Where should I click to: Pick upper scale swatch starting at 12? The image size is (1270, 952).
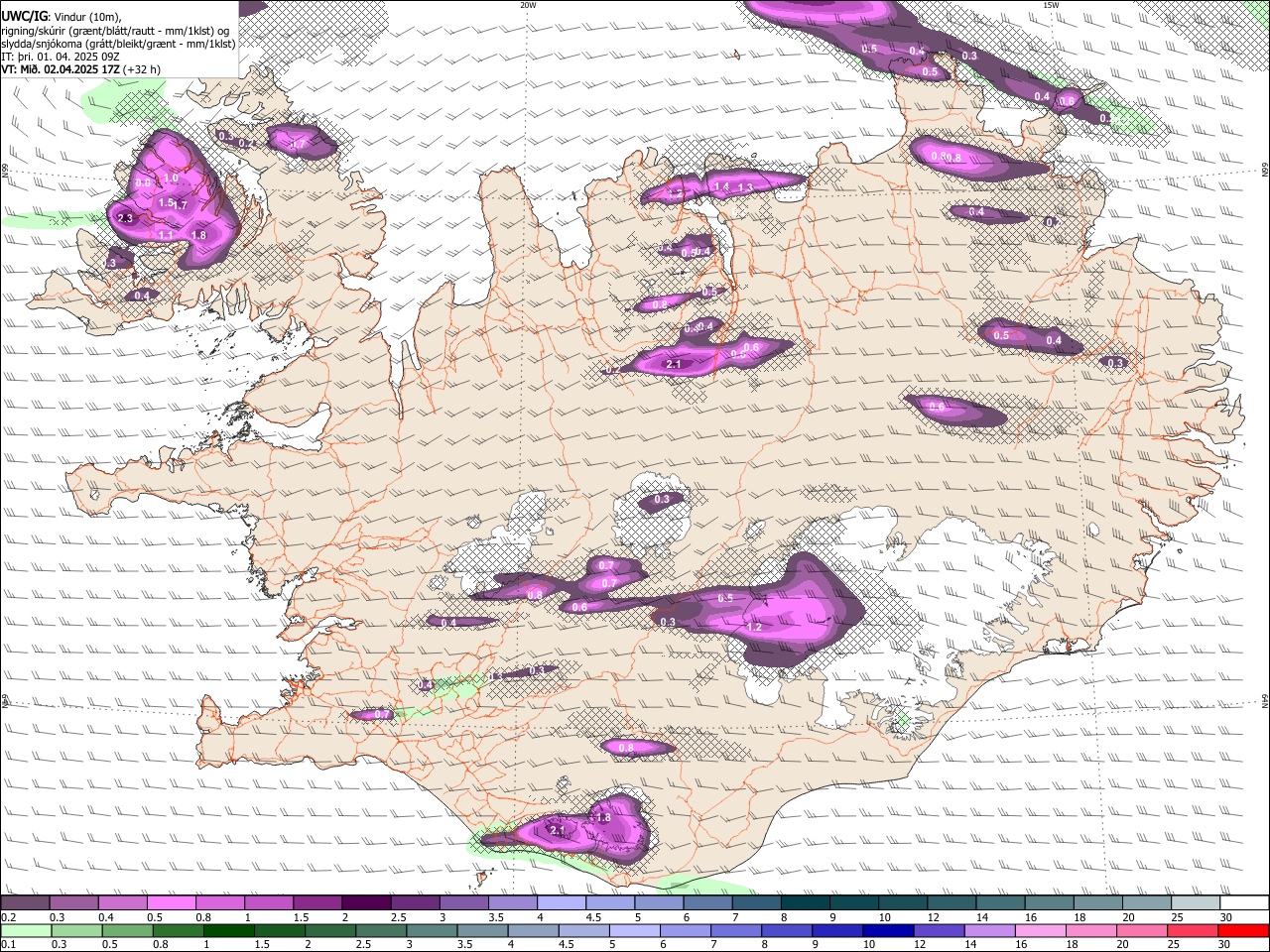(x=952, y=902)
